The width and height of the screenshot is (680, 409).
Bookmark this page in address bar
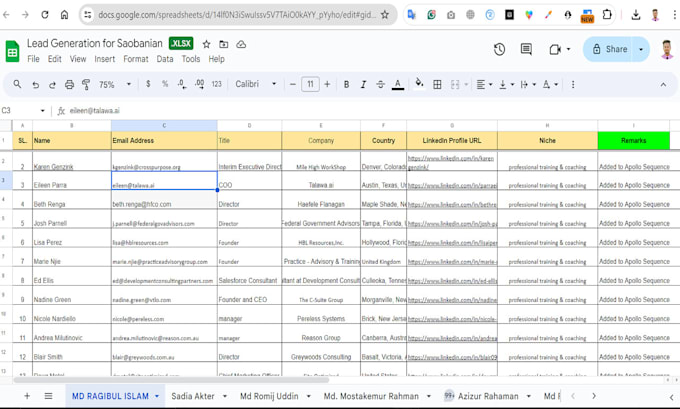(x=385, y=15)
